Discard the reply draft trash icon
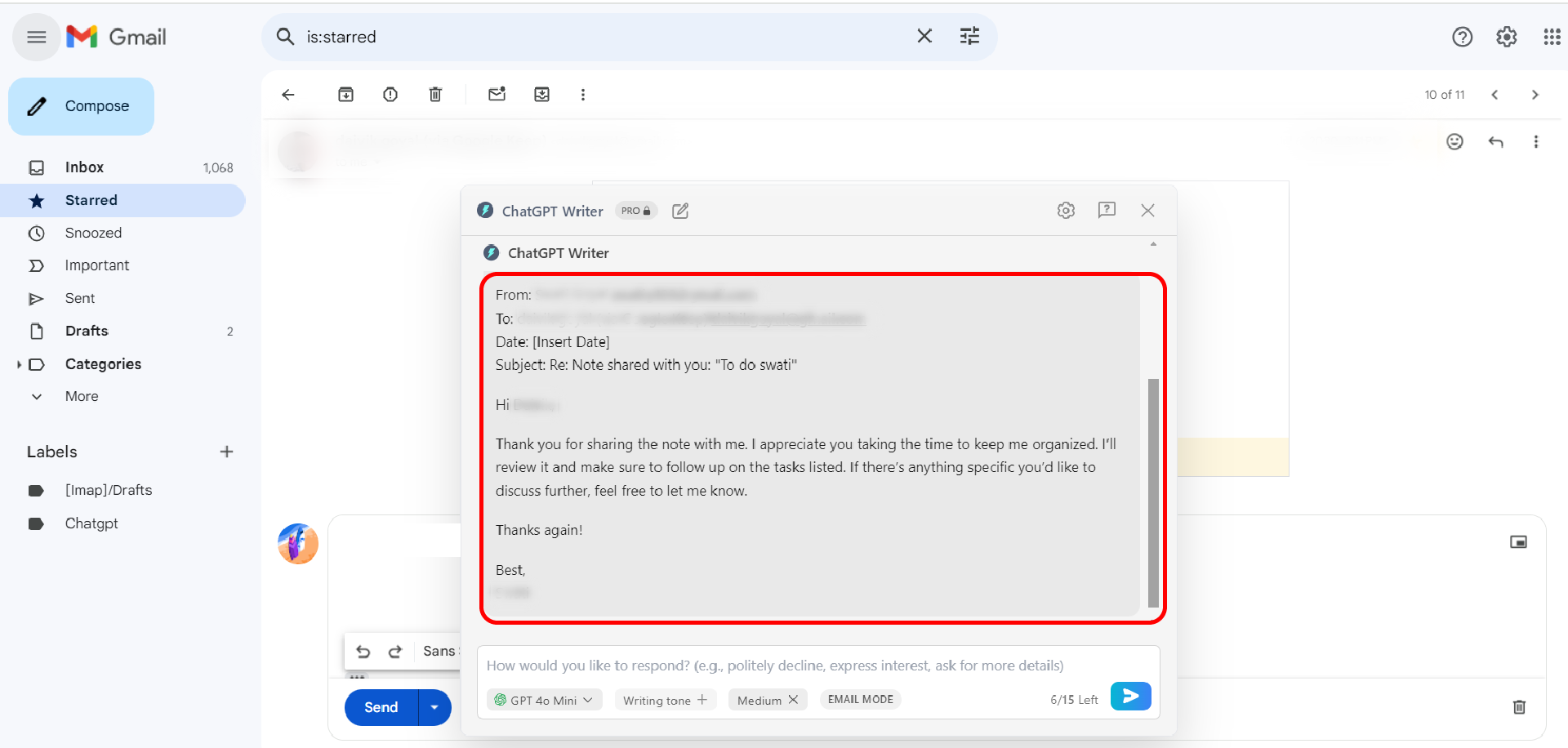Viewport: 1568px width, 748px height. (x=1519, y=707)
